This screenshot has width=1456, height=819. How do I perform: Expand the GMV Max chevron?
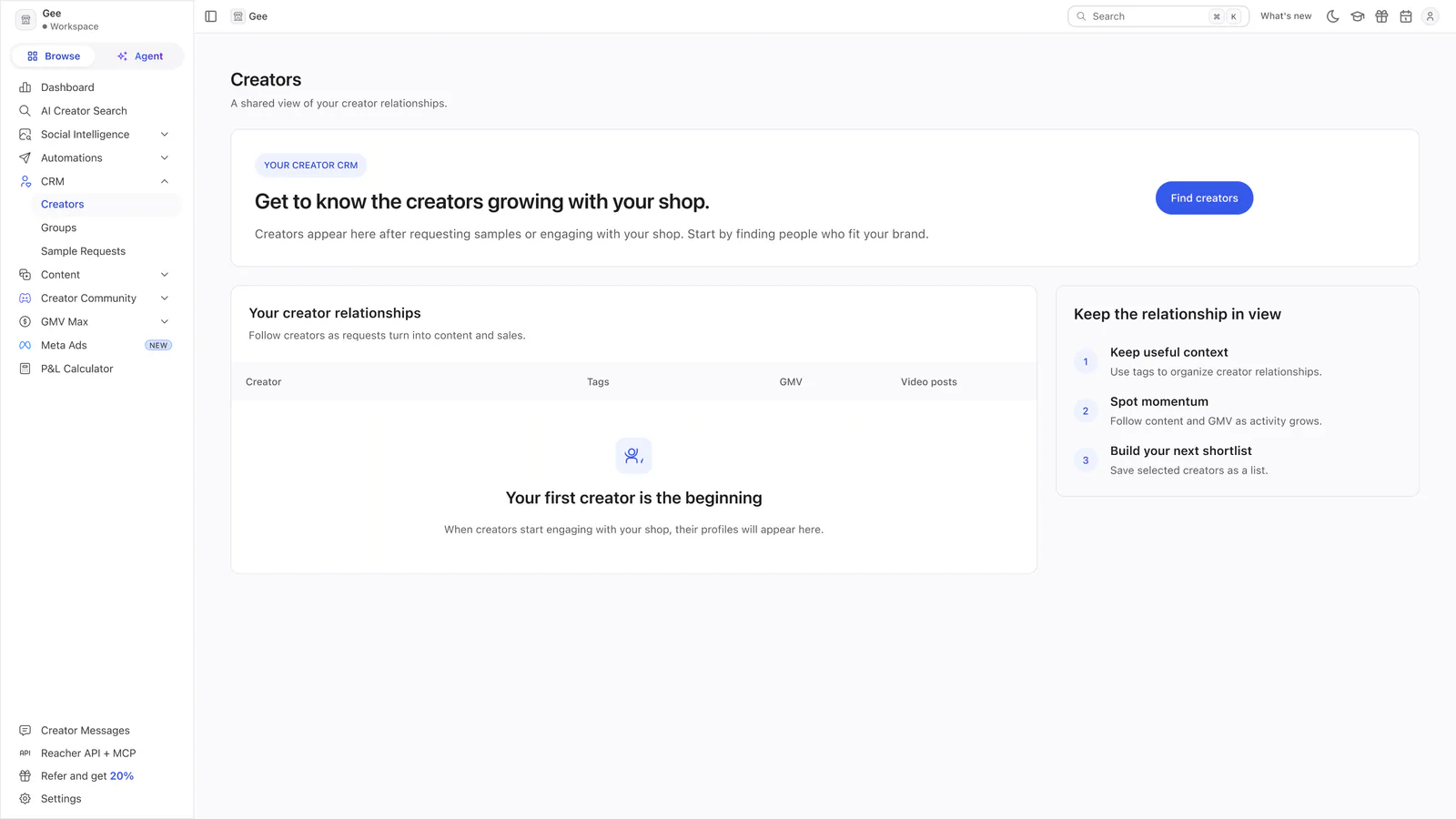click(x=165, y=322)
